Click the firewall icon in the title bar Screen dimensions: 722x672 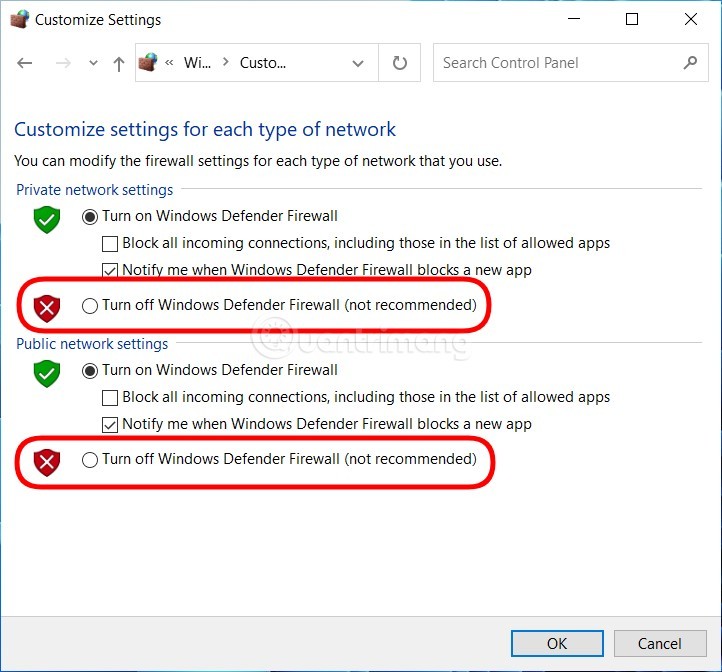click(19, 20)
